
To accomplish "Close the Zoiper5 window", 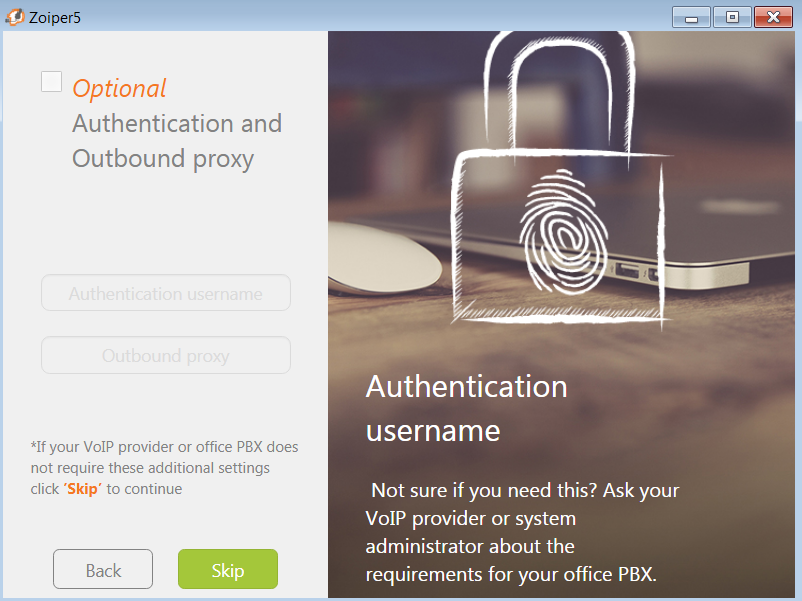I will tap(773, 17).
